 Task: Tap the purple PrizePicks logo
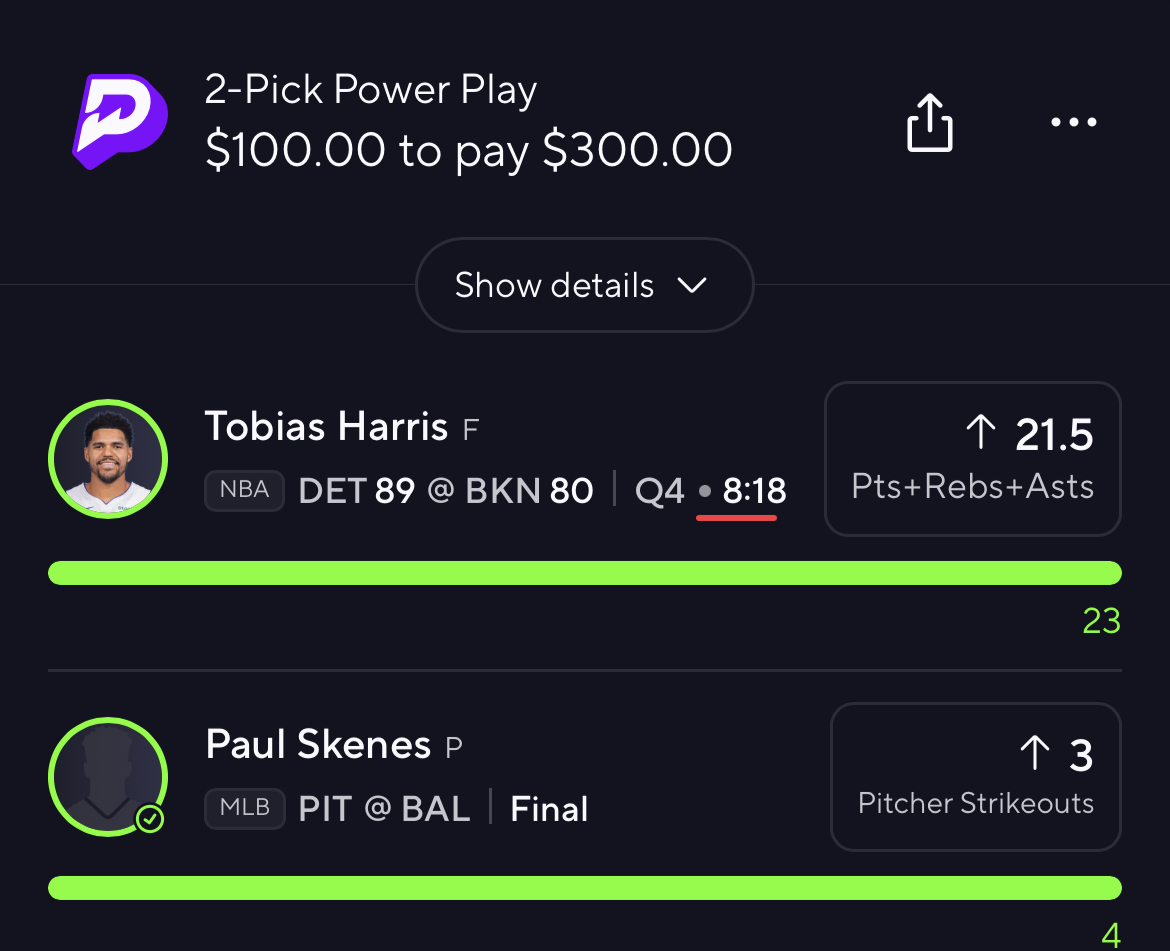coord(119,120)
